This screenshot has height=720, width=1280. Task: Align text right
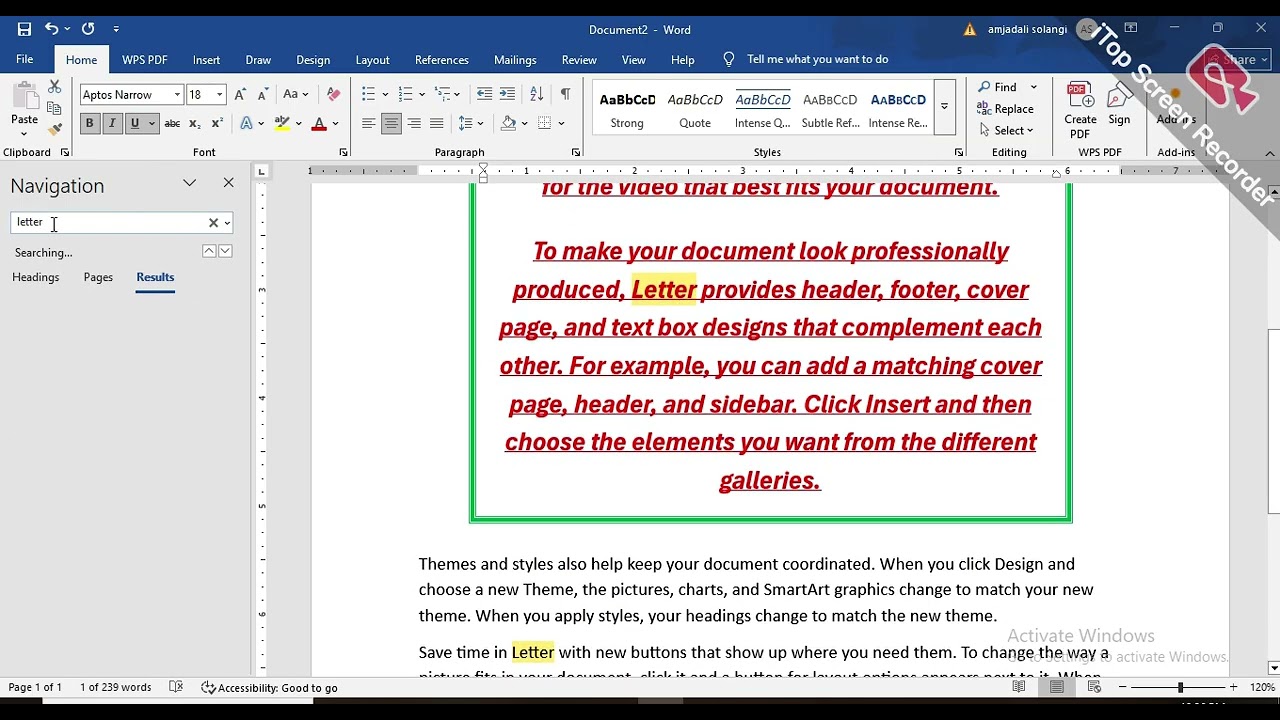(x=414, y=124)
